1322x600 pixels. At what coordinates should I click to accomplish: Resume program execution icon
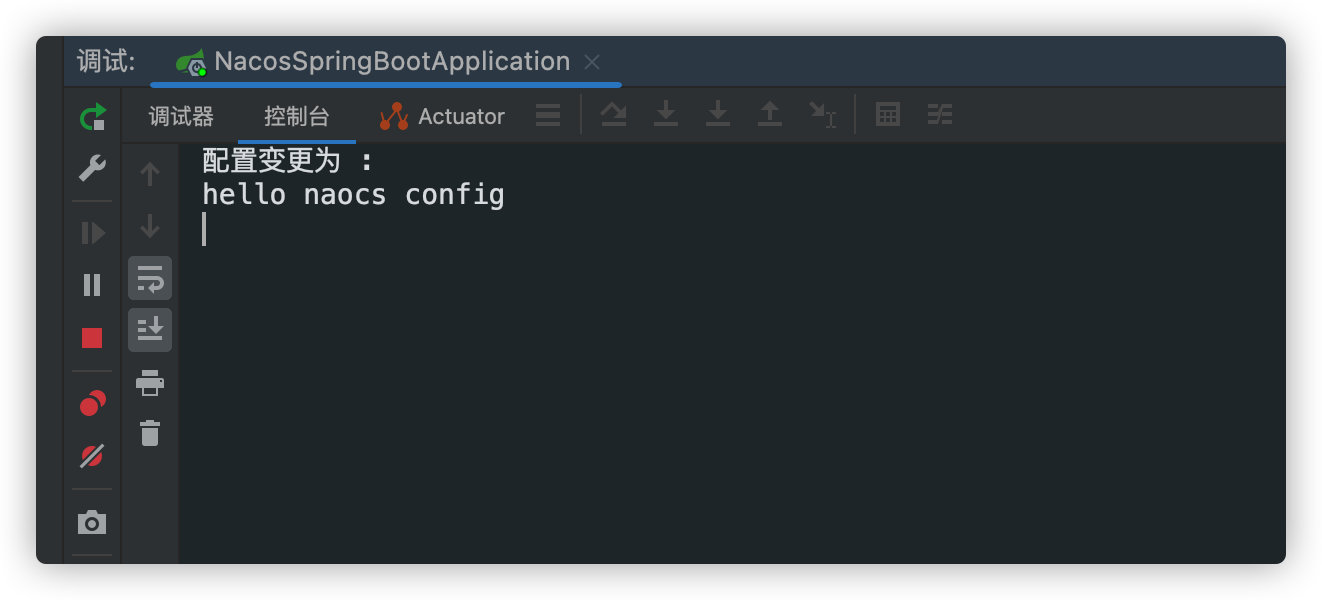92,233
